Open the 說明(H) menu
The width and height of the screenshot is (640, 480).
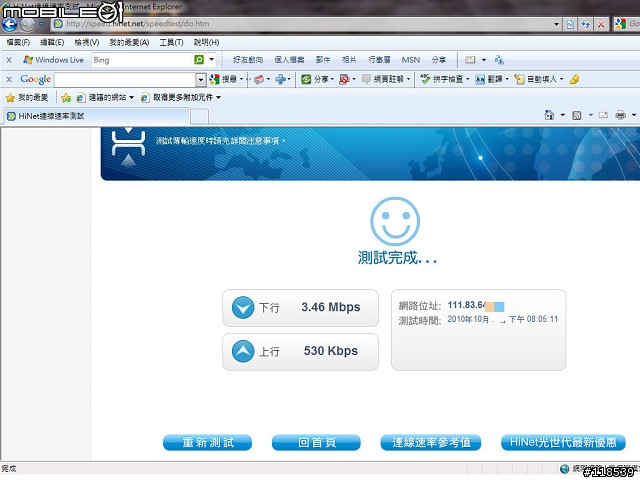point(206,42)
